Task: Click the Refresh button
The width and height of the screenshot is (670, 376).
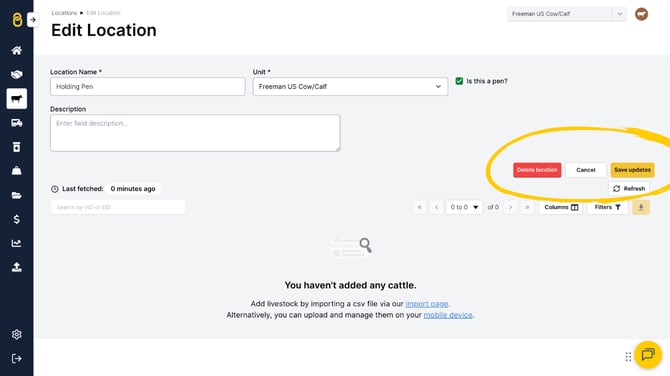Action: pyautogui.click(x=629, y=188)
